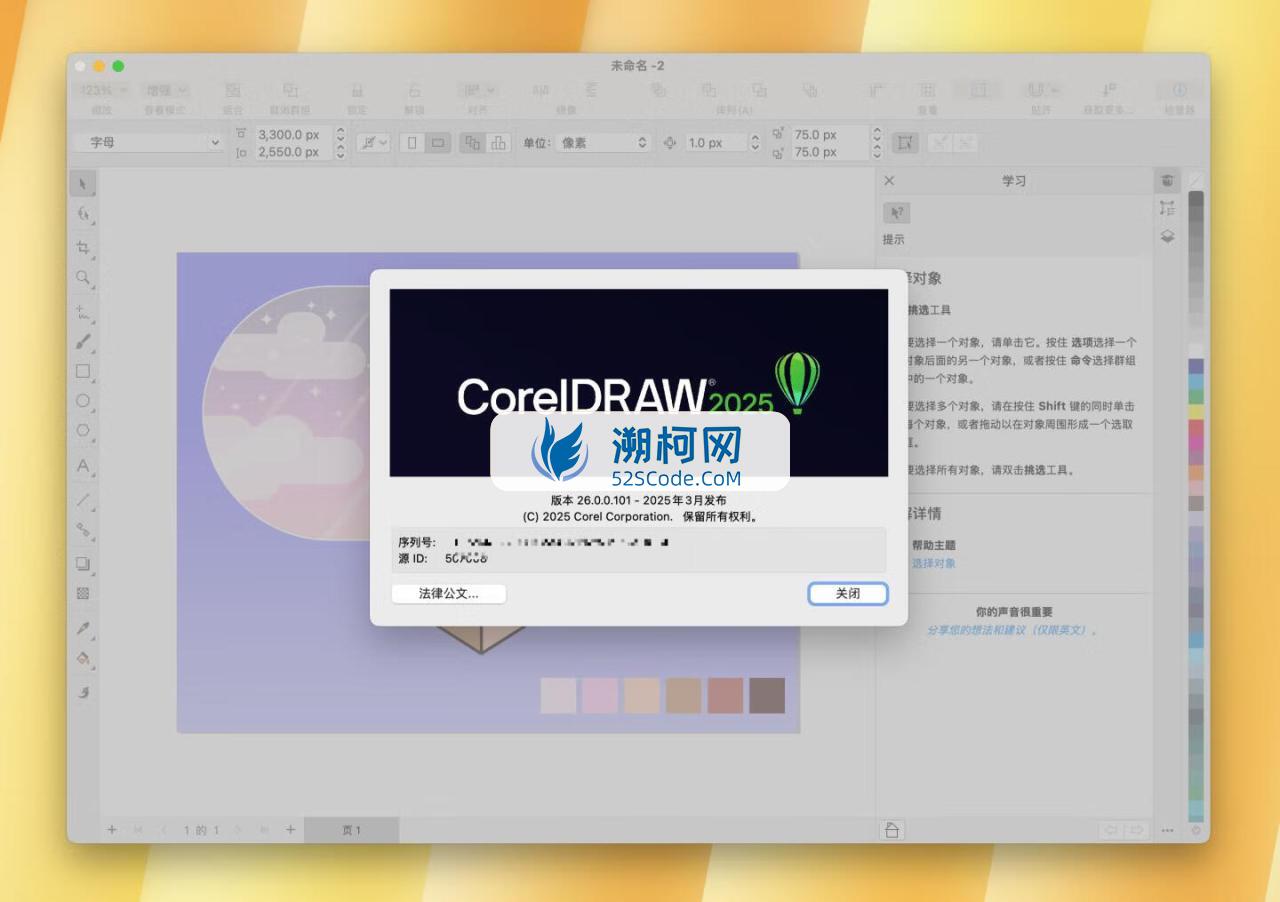1280x902 pixels.
Task: Set landscape page orientation
Action: point(437,142)
